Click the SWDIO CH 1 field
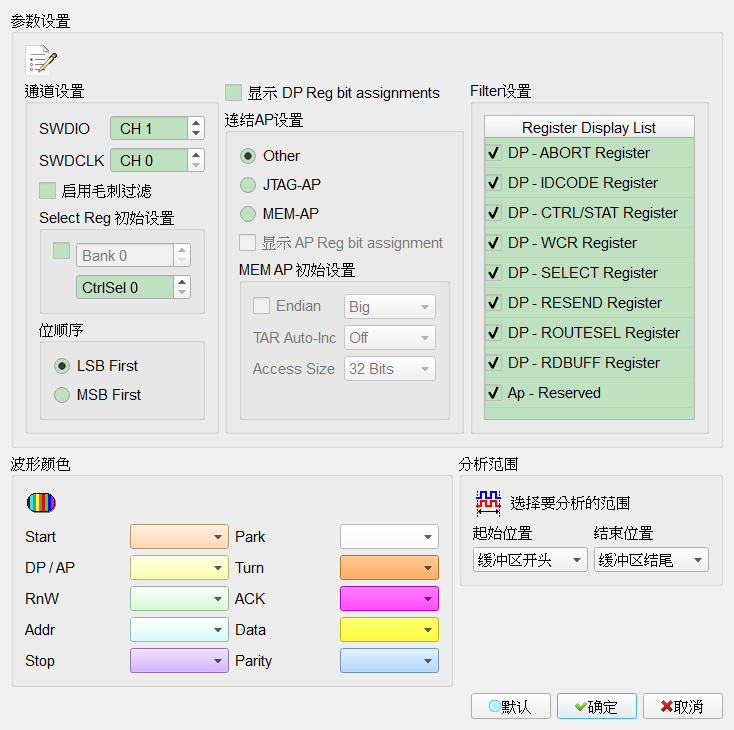 coord(149,128)
